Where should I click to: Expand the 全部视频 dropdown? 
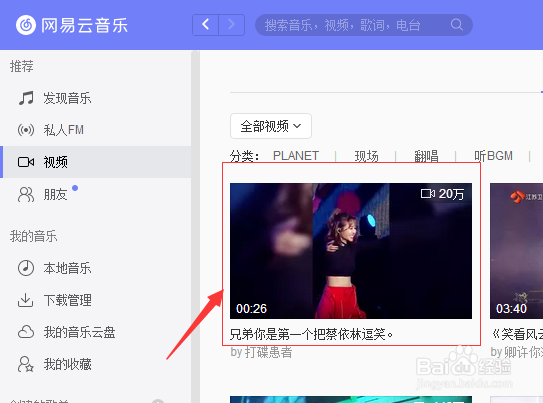[271, 126]
